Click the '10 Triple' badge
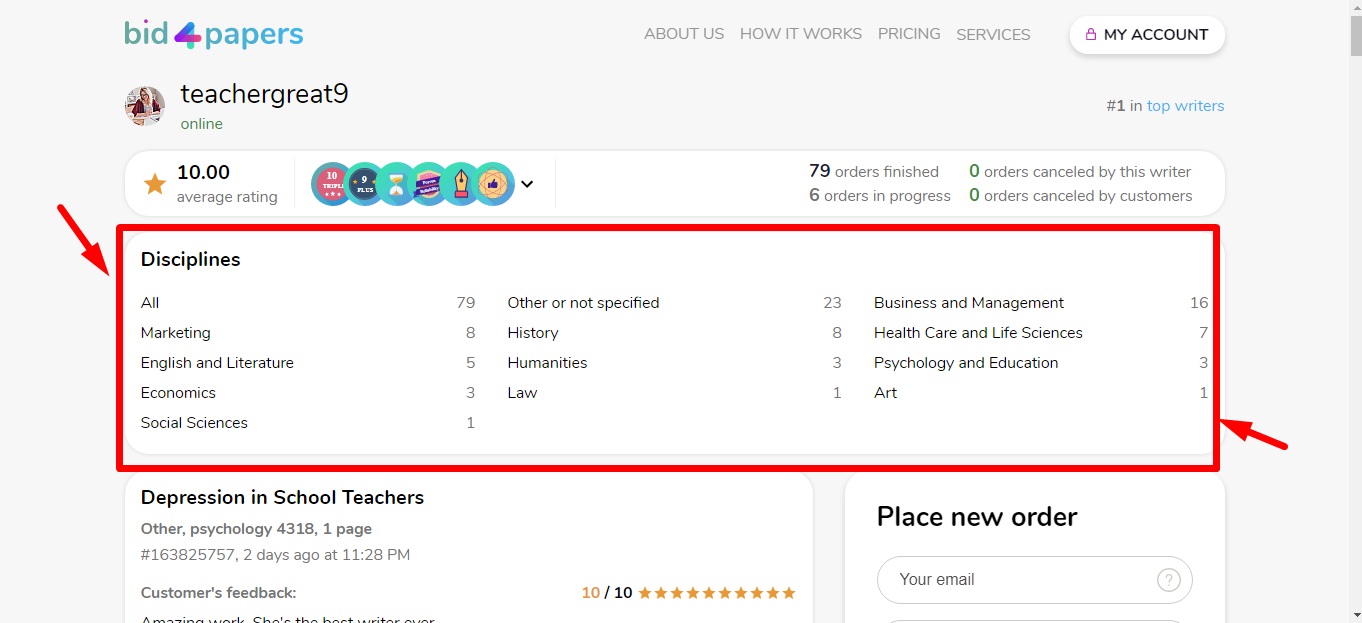The width and height of the screenshot is (1362, 623). click(x=332, y=184)
